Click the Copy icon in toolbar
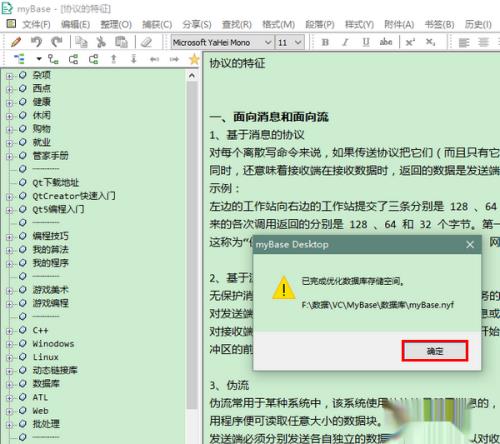Image resolution: width=500 pixels, height=444 pixels. click(x=81, y=42)
